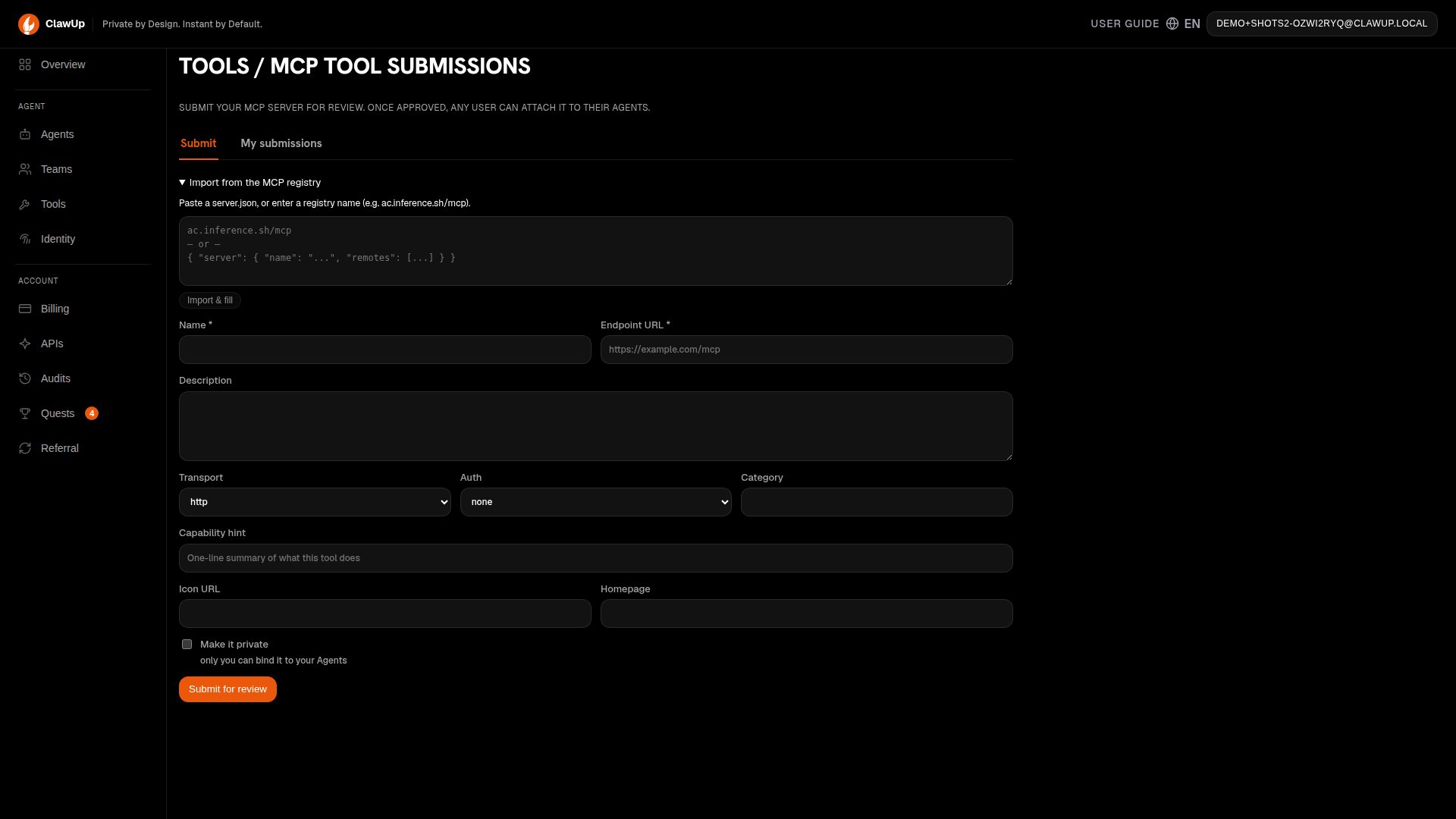Click the TOOLS / MCP TOOL SUBMISSIONS heading

(x=355, y=67)
